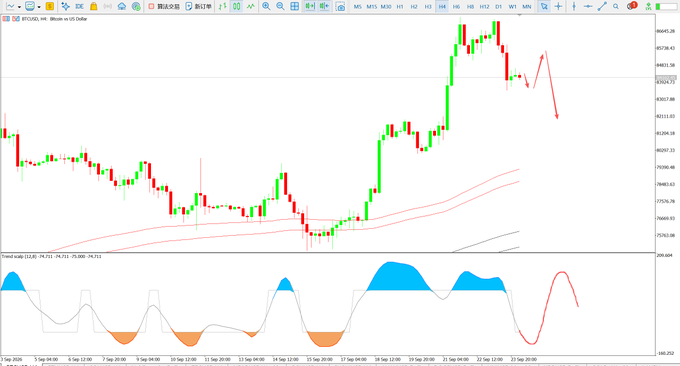Viewport: 680px width, 366px height.
Task: Click the 新订单 new order button
Action: click(199, 7)
